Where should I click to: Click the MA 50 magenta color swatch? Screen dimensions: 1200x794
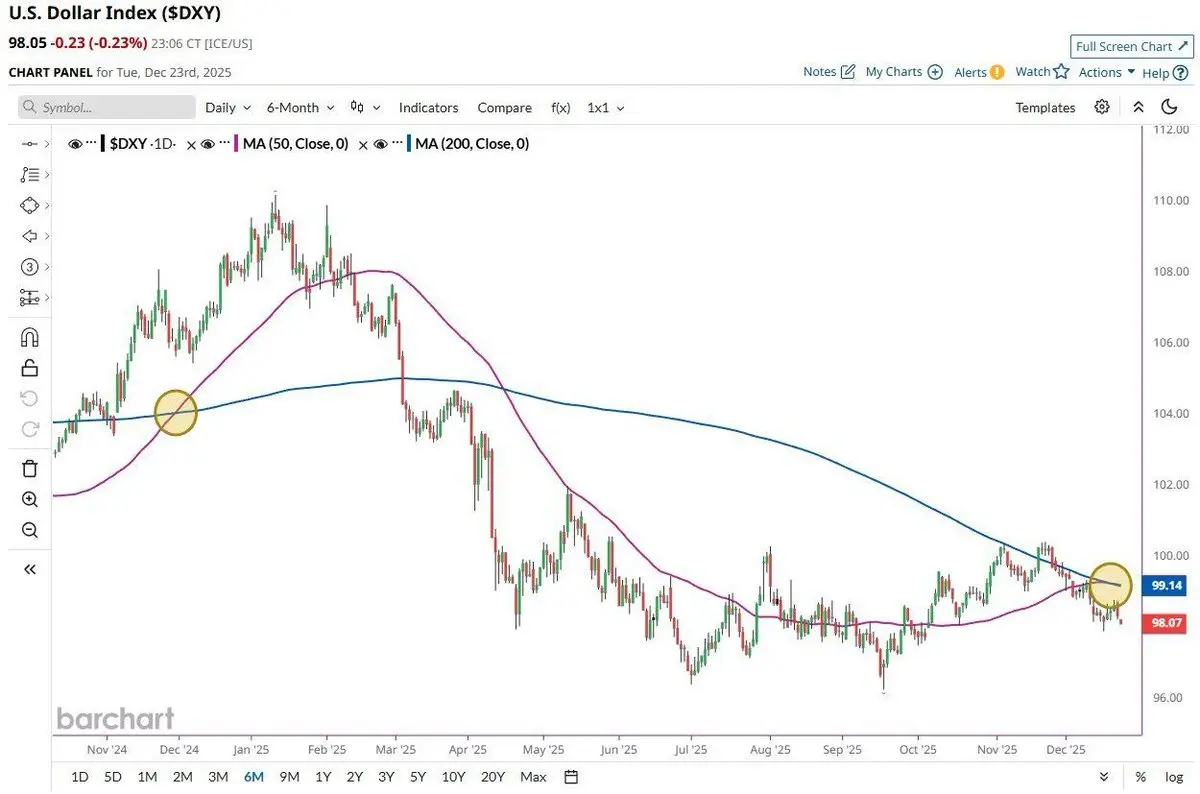237,144
